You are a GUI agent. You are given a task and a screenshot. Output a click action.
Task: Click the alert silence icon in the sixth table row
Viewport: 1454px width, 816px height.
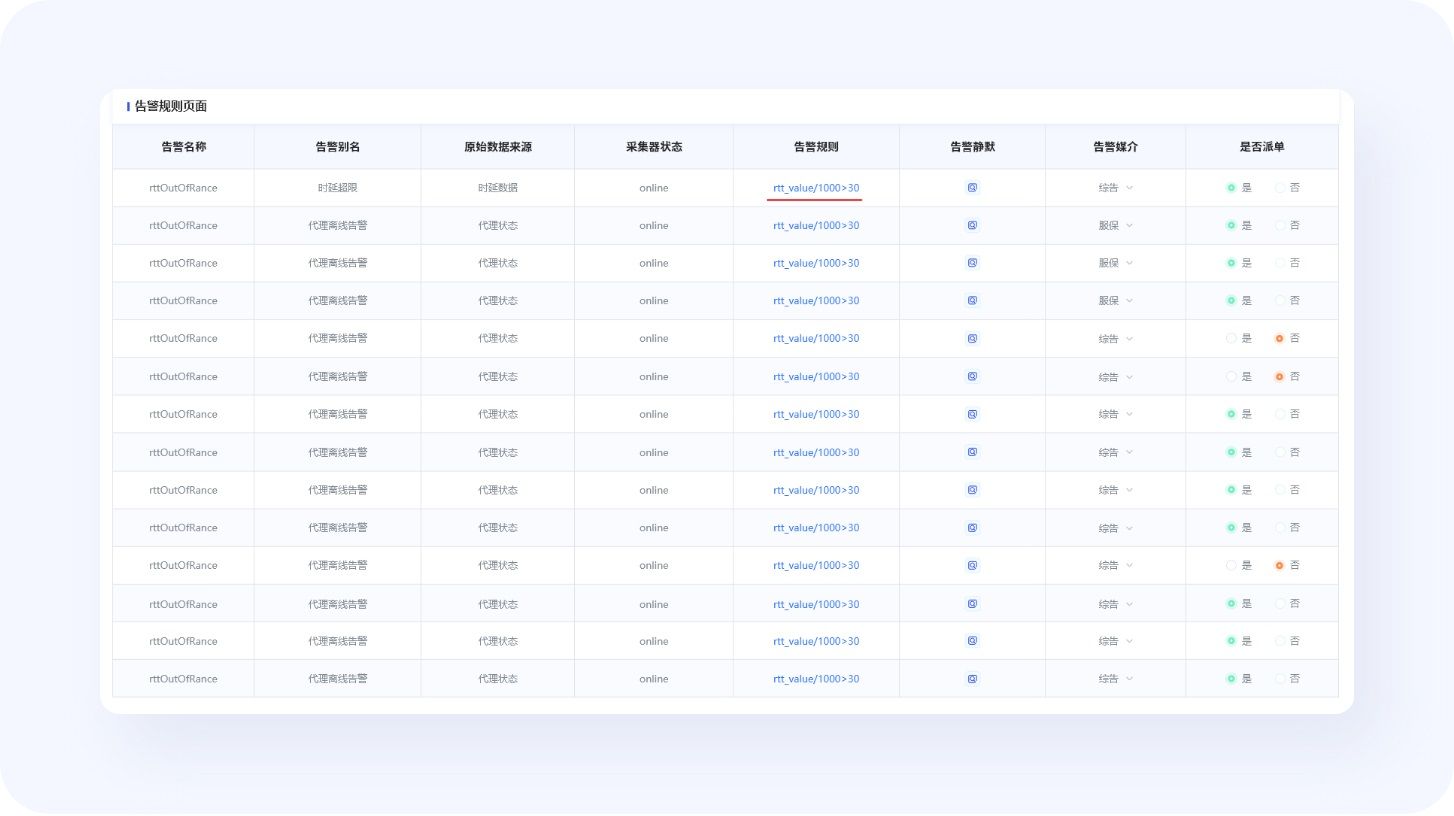pyautogui.click(x=972, y=376)
